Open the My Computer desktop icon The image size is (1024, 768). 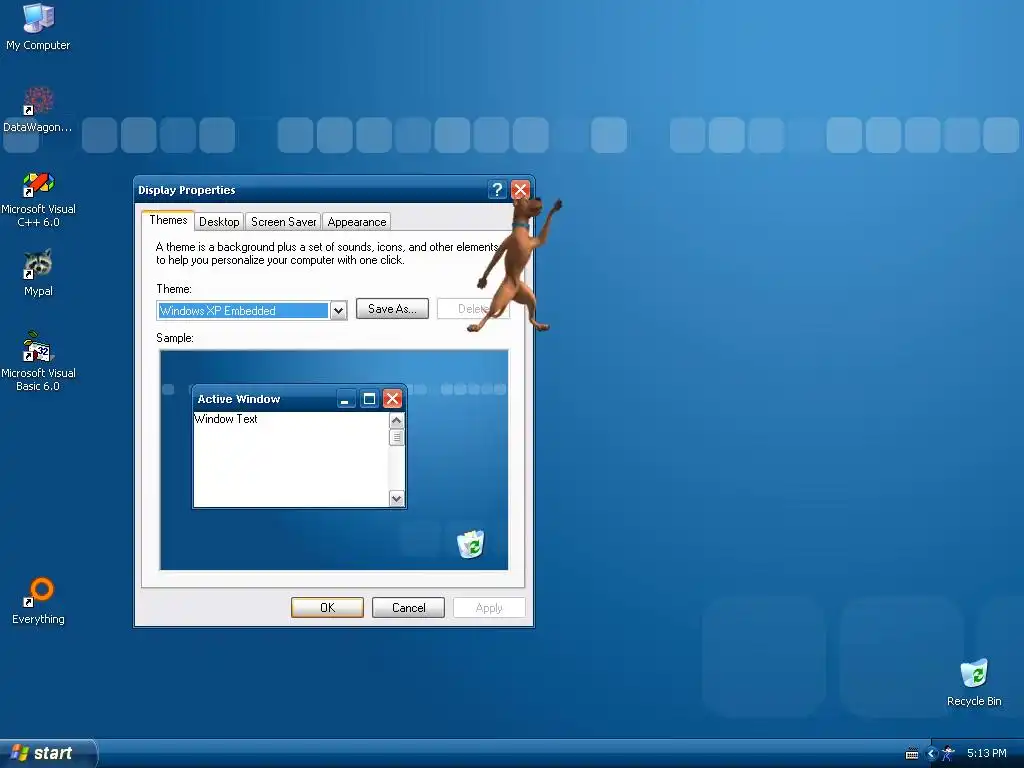(x=39, y=26)
